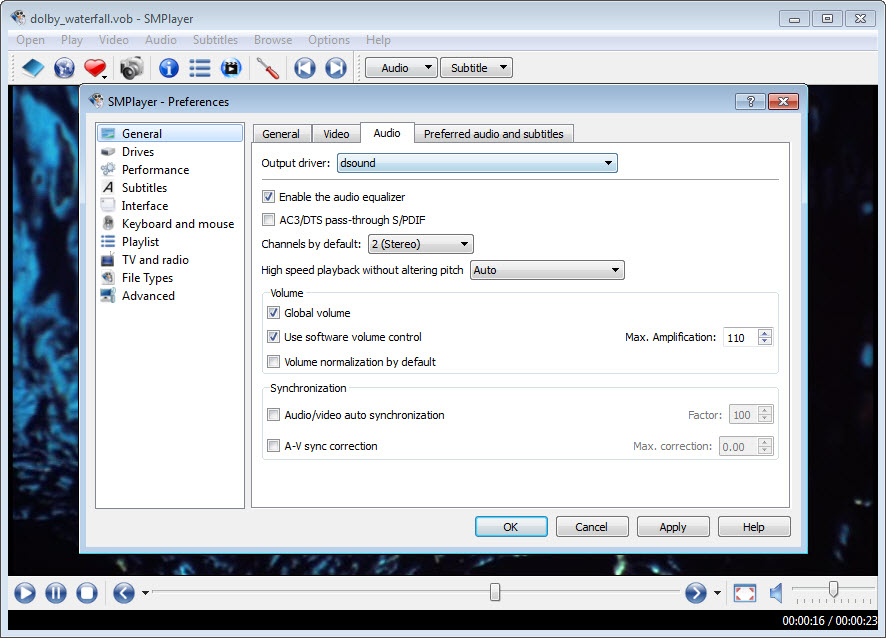Image resolution: width=886 pixels, height=638 pixels.
Task: Click OK to confirm preferences
Action: [x=511, y=527]
